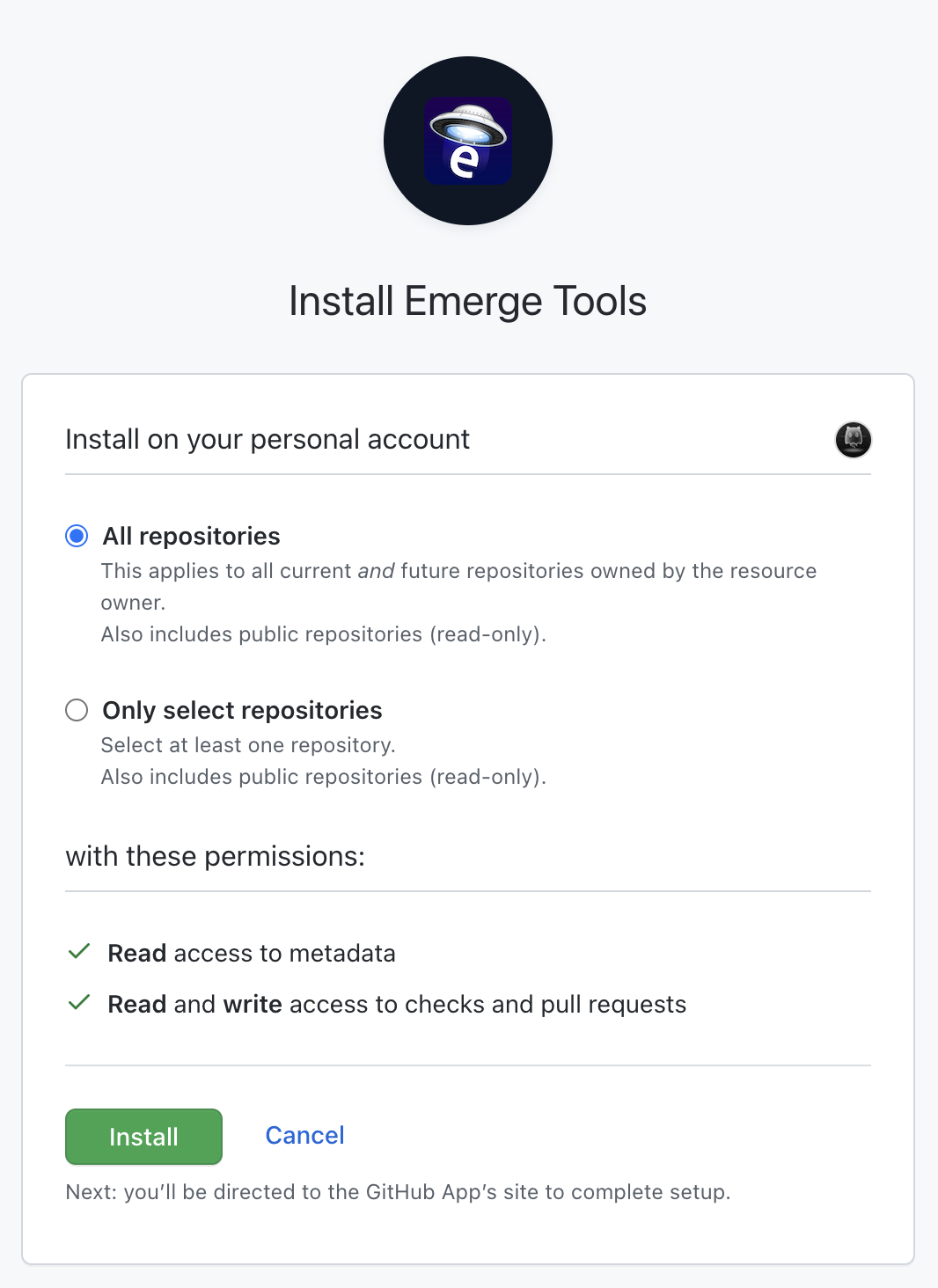The image size is (938, 1288).
Task: Click "Read access to metadata" permission text
Action: 252,953
